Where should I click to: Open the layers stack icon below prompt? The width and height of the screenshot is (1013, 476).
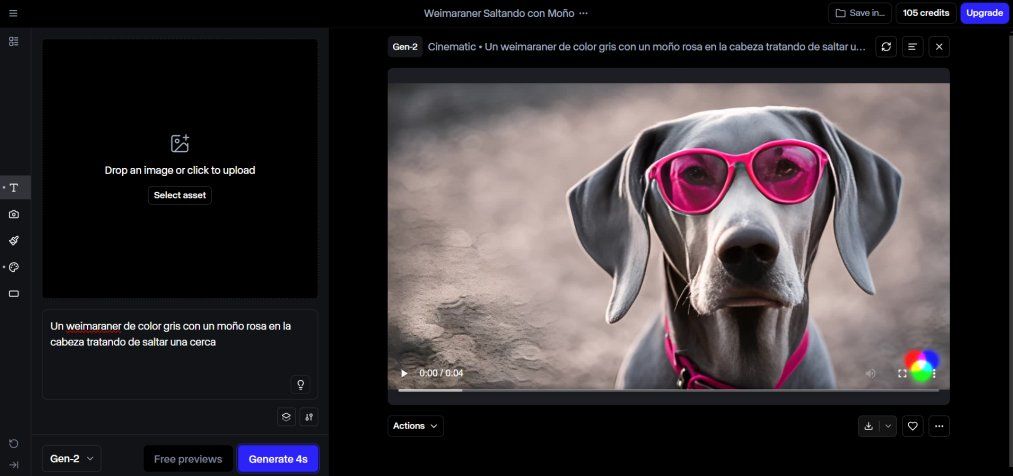286,417
